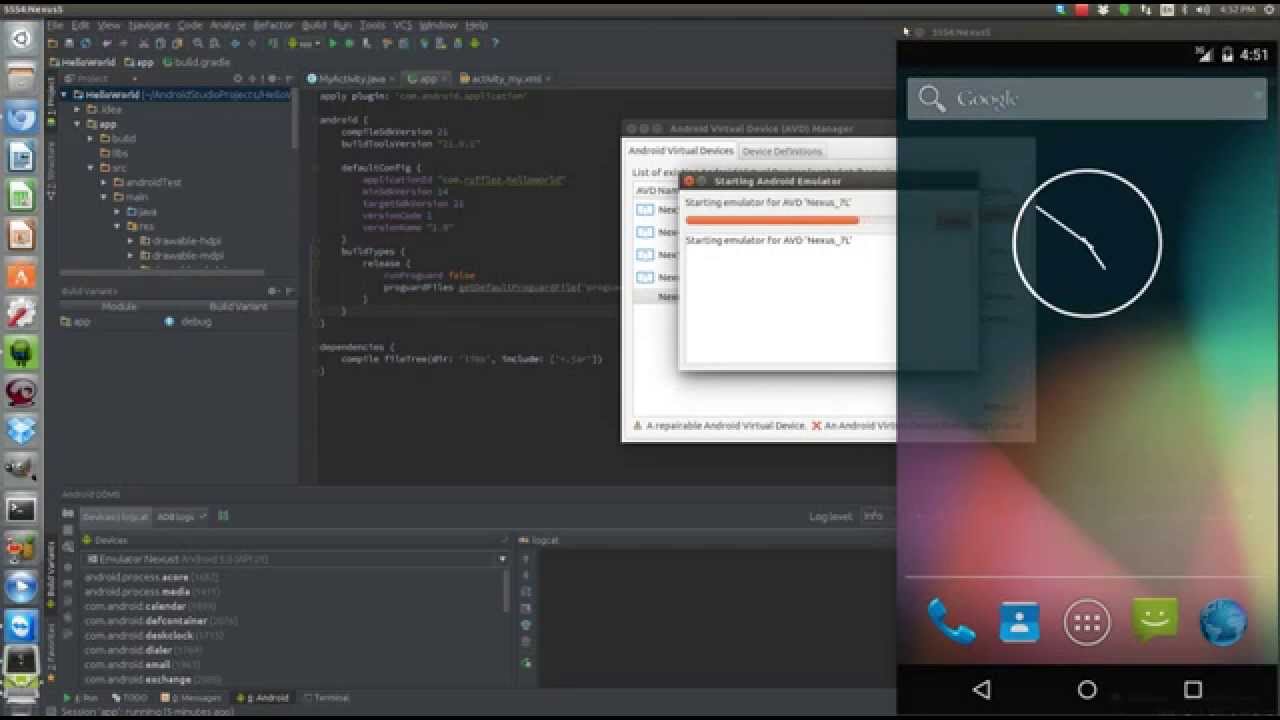This screenshot has width=1280, height=720.
Task: Click the project tree horizontal scrollbar
Action: tap(161, 272)
